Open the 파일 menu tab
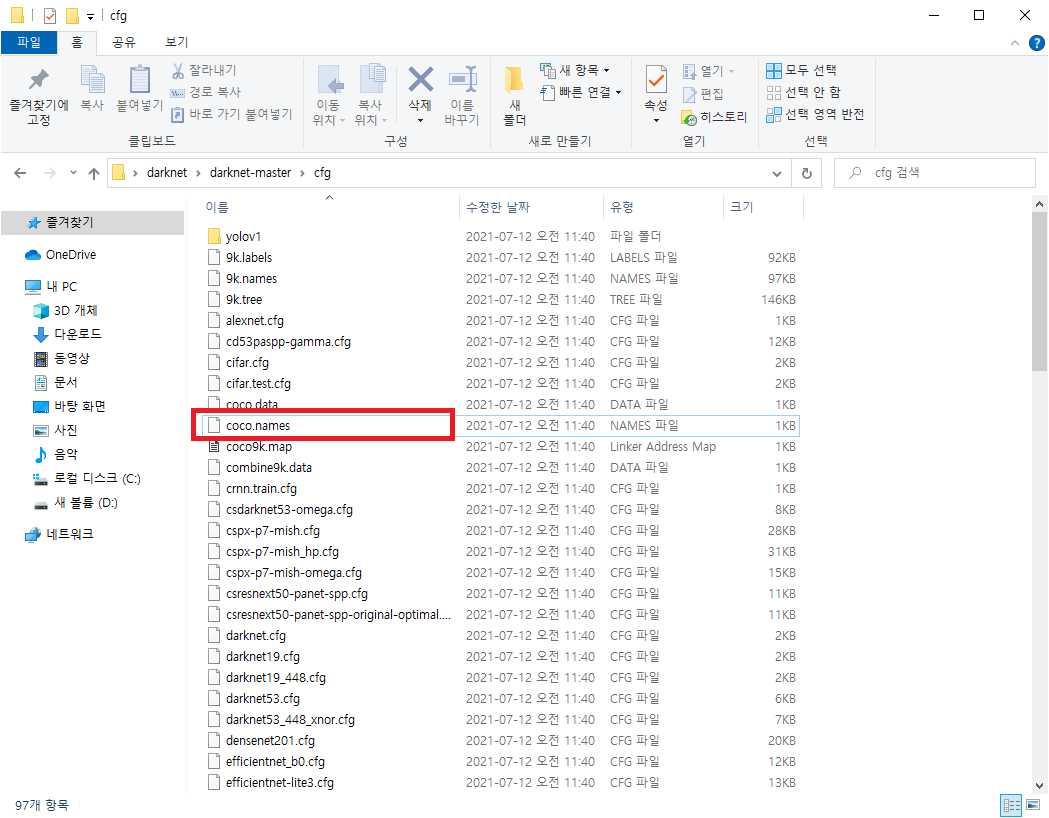 (29, 42)
